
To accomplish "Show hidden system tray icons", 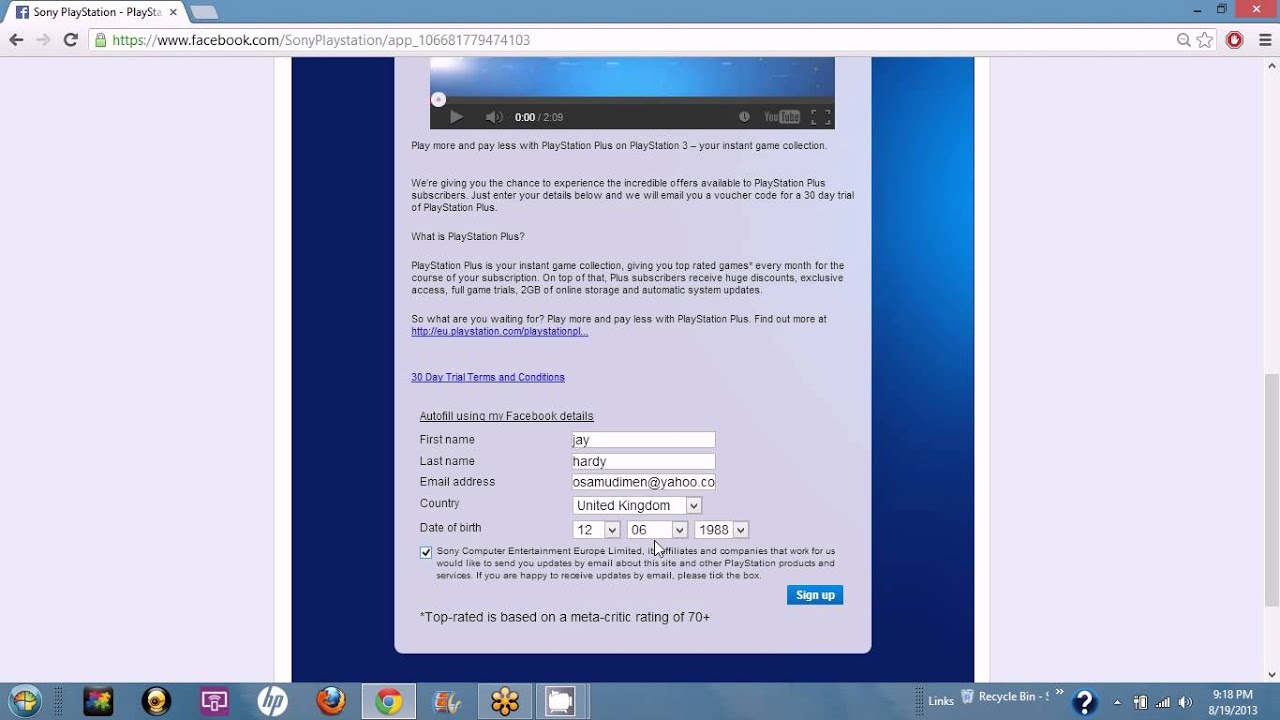I will pos(1117,702).
